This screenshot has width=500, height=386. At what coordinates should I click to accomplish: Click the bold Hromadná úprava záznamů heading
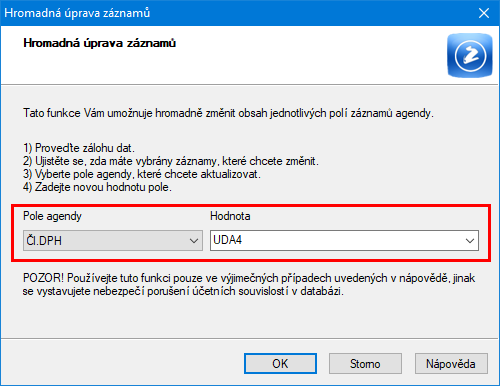99,43
